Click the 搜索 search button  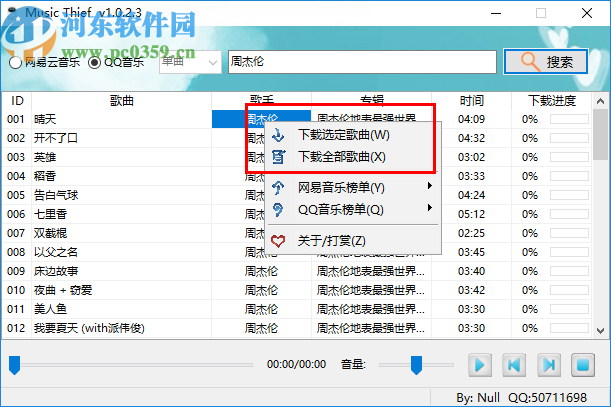(x=546, y=62)
